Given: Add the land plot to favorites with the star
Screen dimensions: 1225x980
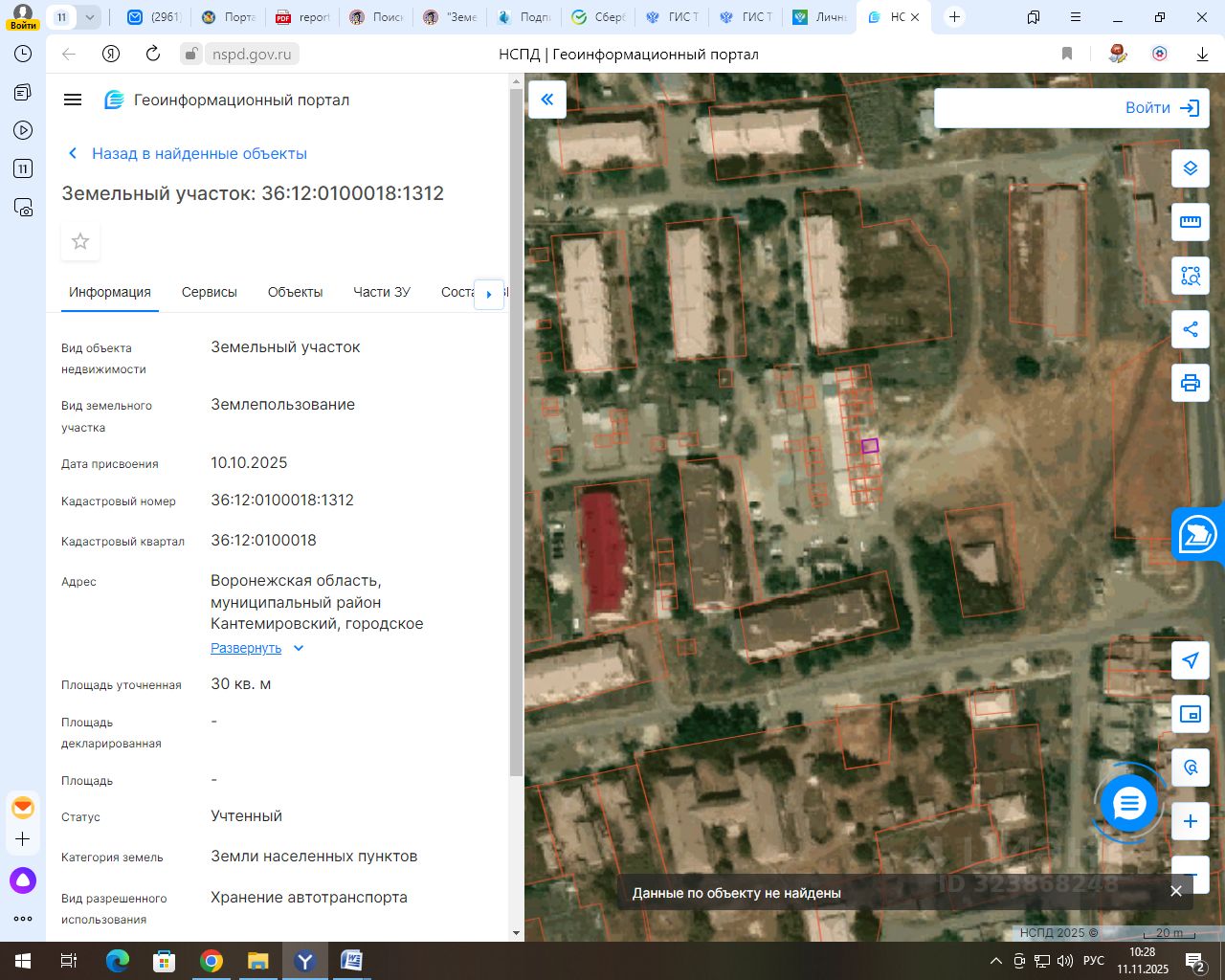Looking at the screenshot, I should pos(80,241).
